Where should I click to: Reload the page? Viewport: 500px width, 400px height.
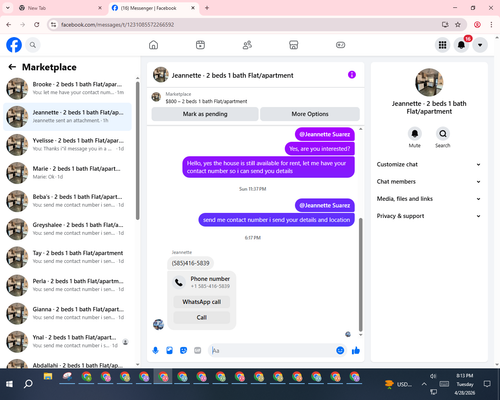[37, 24]
